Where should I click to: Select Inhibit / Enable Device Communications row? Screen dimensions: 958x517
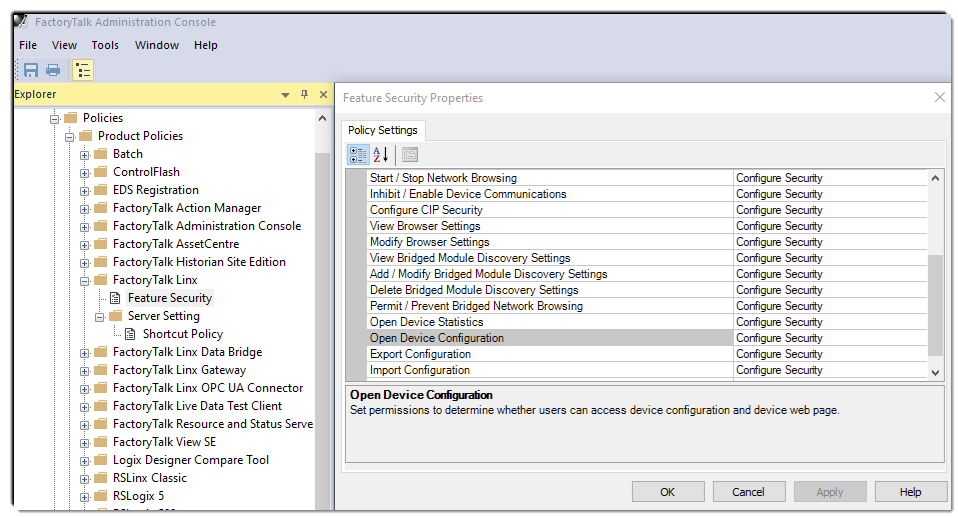(x=550, y=194)
